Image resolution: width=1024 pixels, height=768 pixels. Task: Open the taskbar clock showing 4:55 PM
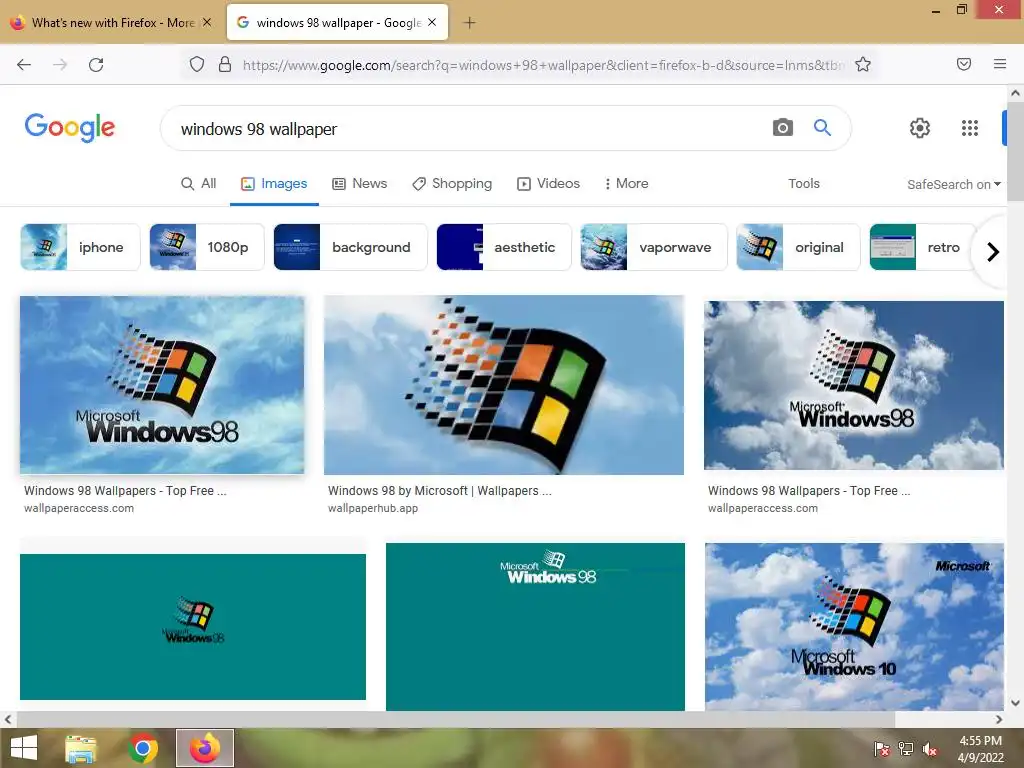coord(980,749)
